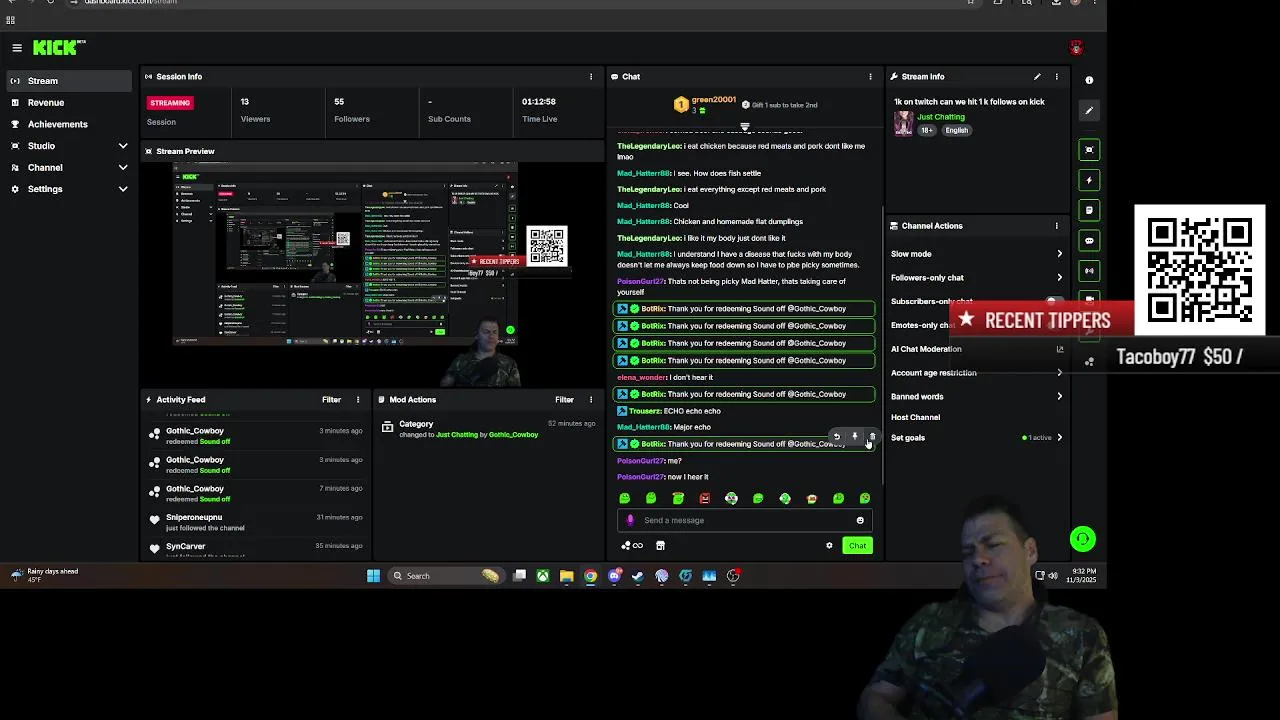Open chat settings gear icon
Screen dimensions: 1280x720
[829, 545]
